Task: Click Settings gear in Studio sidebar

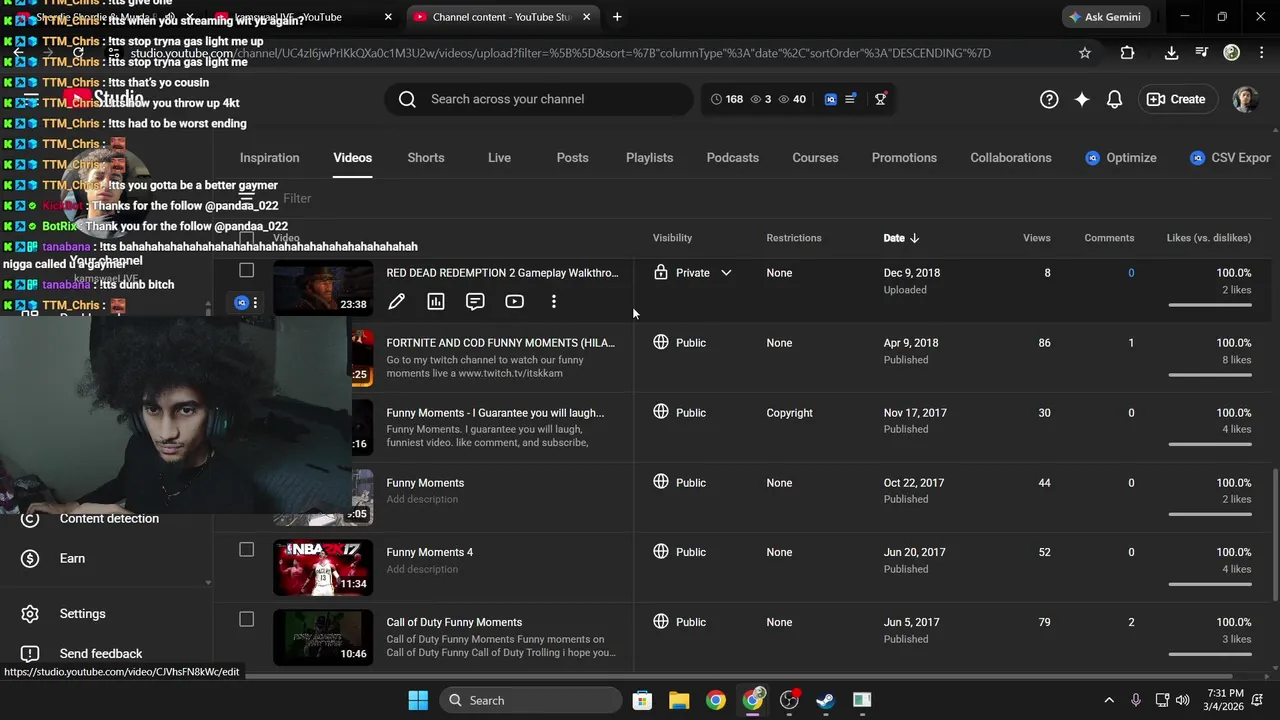Action: 30,614
